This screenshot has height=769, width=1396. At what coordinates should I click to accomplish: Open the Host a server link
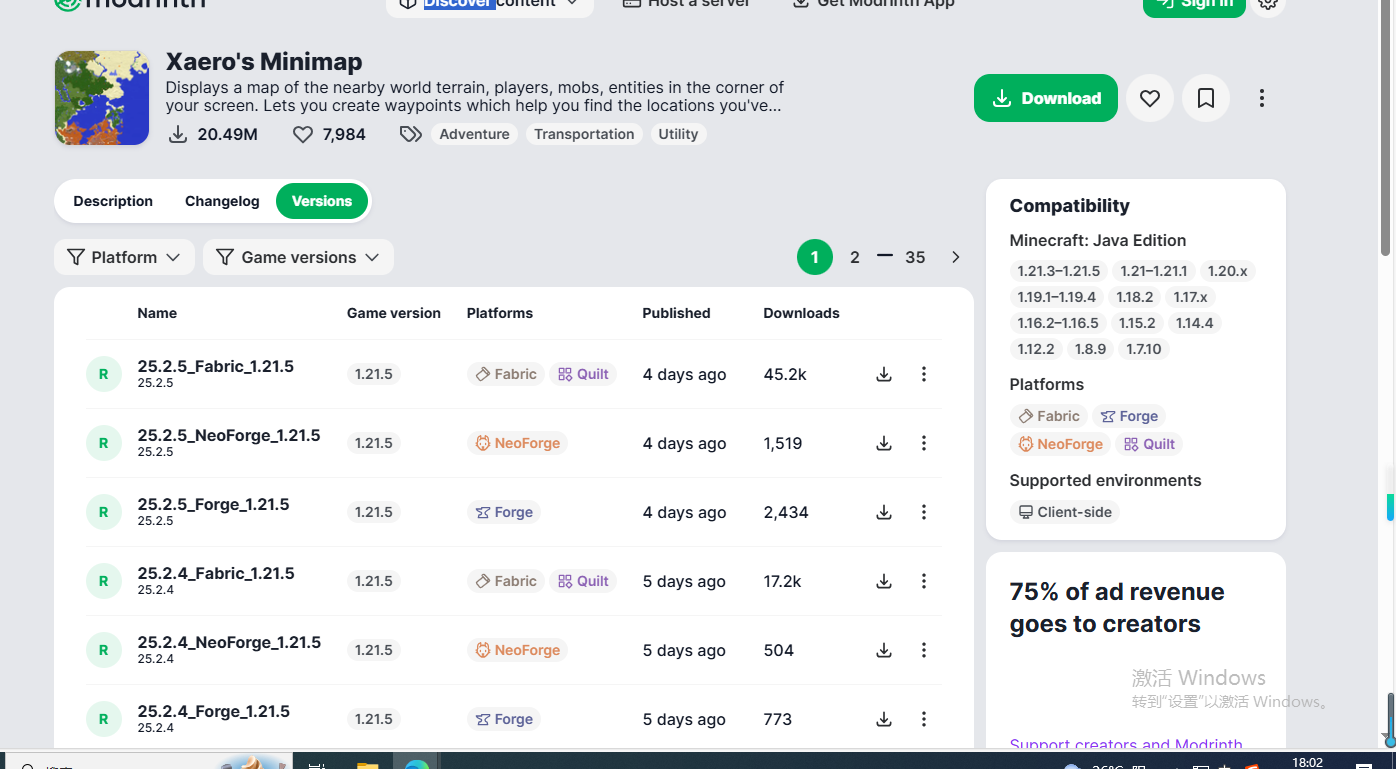tap(686, 4)
